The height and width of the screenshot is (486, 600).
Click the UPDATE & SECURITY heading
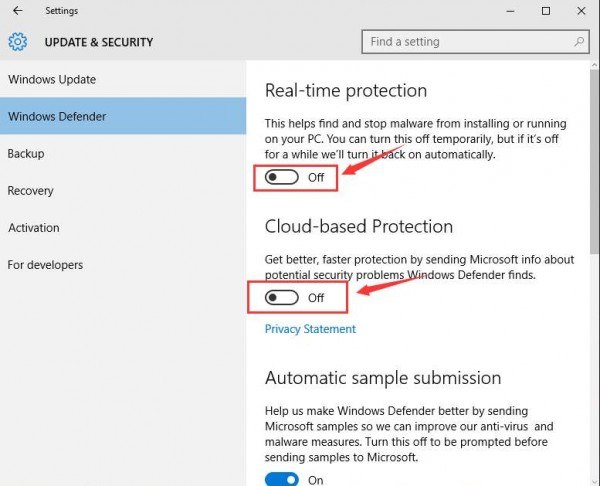(99, 42)
